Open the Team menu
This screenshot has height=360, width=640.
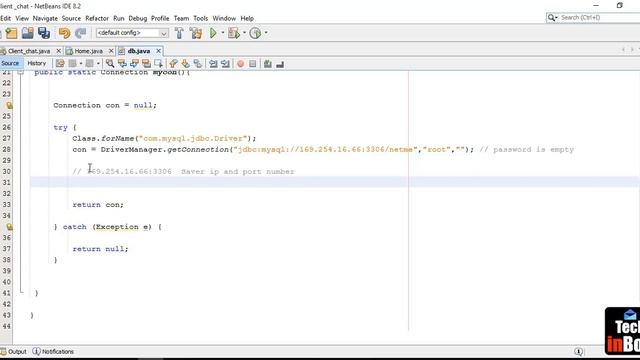tap(181, 18)
